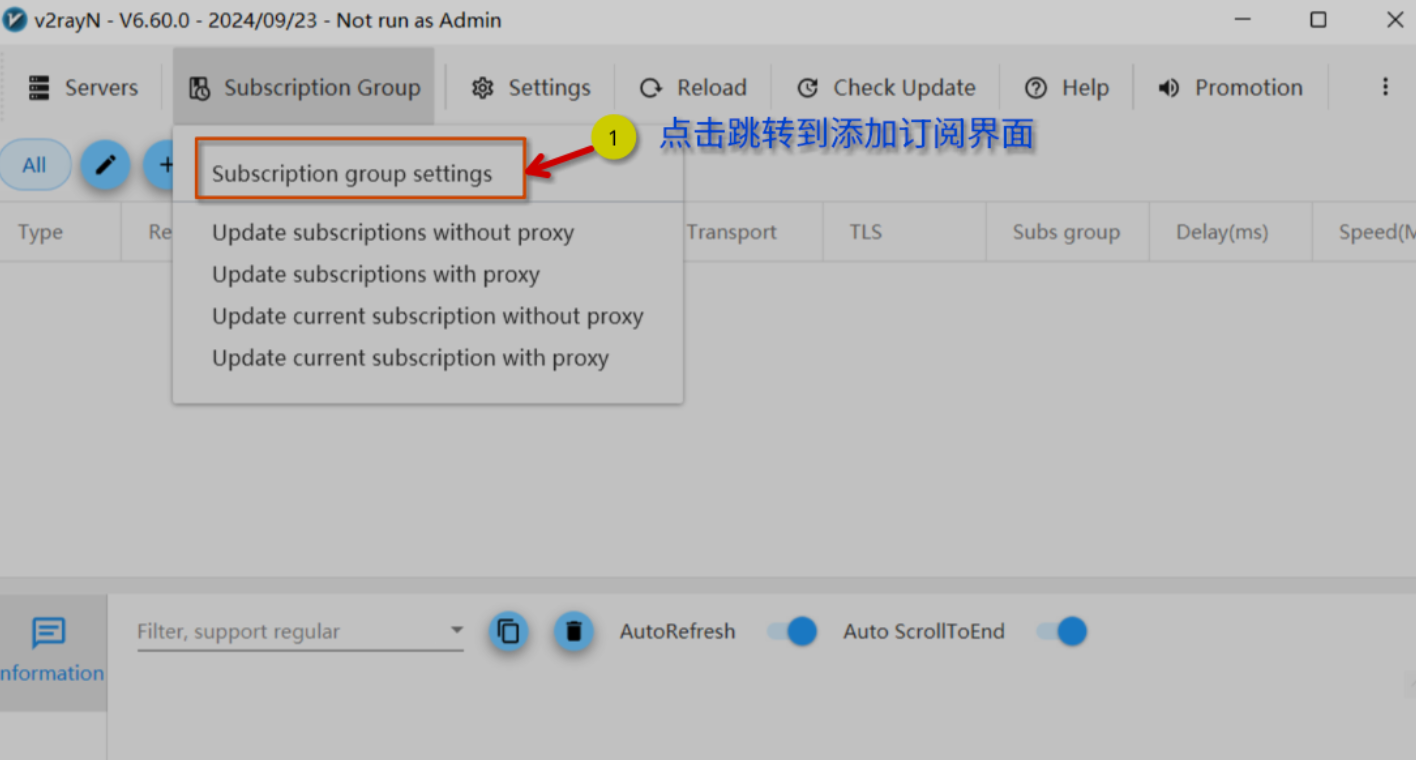Choose Update current subscription with proxy

[x=410, y=358]
